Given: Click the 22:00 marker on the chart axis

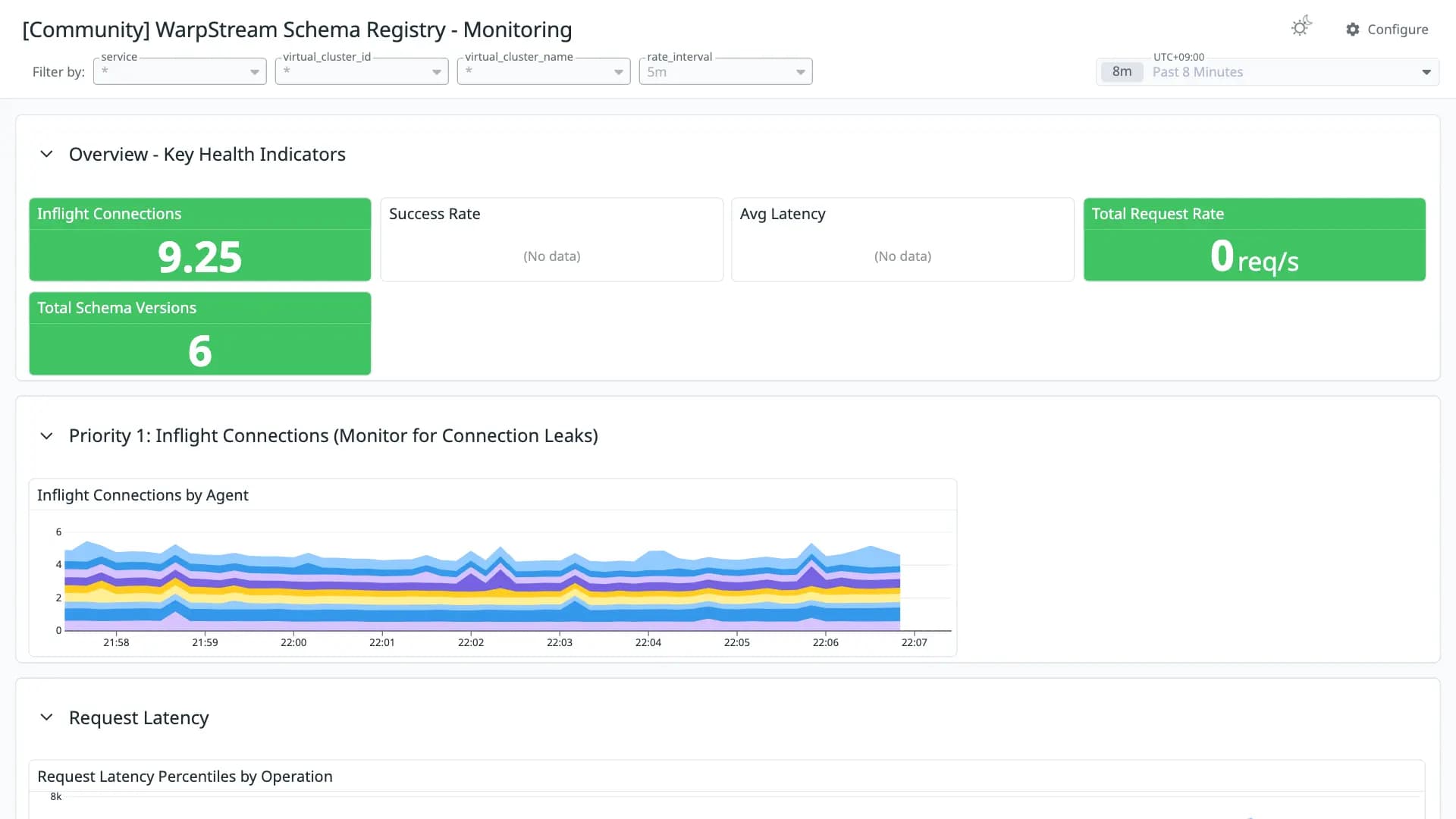Looking at the screenshot, I should 293,642.
